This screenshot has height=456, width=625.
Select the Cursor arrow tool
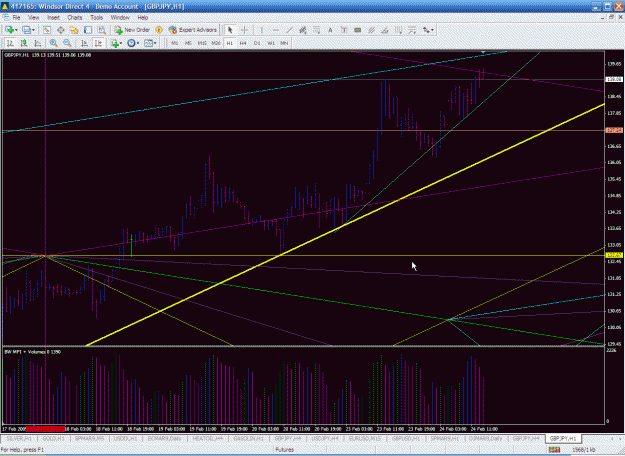pos(230,30)
